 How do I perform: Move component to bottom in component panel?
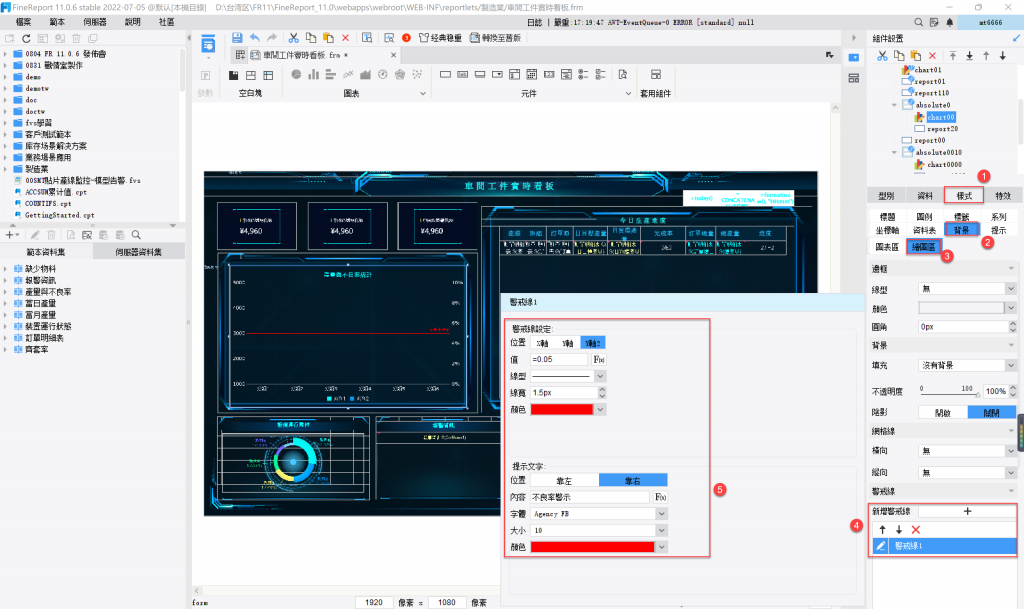(x=970, y=56)
